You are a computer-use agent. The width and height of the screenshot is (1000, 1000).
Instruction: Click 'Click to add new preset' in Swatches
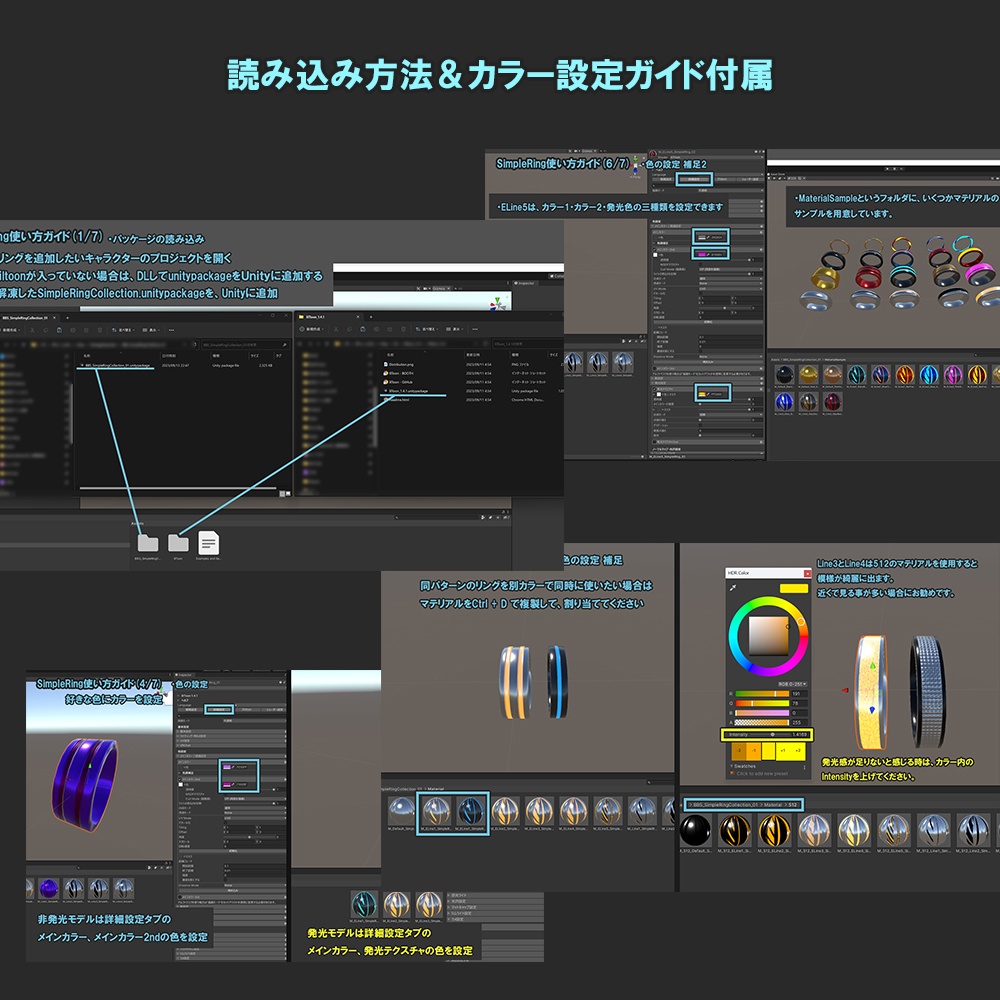click(x=761, y=772)
